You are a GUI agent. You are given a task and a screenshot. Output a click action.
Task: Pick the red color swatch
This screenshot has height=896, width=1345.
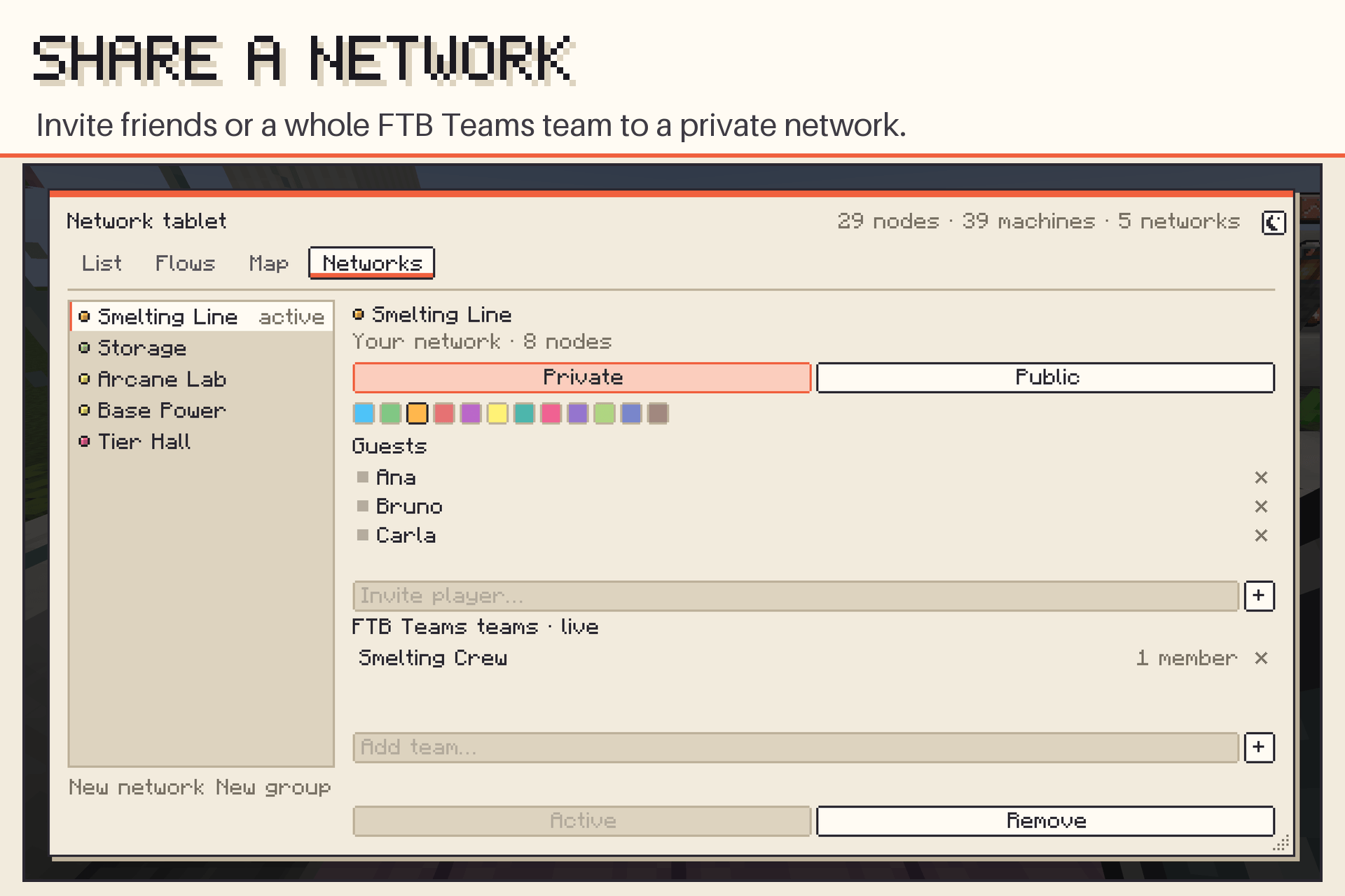click(x=444, y=413)
